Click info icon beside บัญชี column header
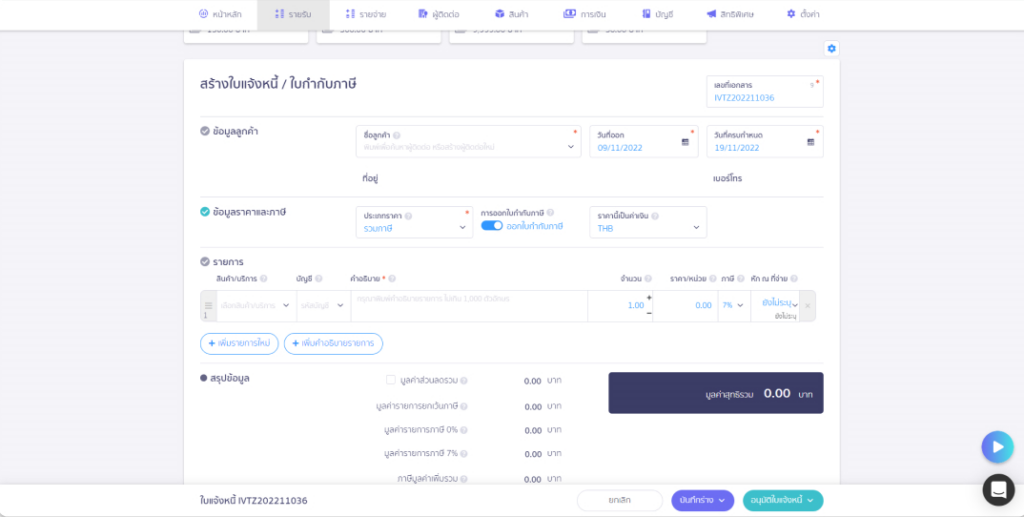Image resolution: width=1024 pixels, height=517 pixels. pyautogui.click(x=319, y=279)
